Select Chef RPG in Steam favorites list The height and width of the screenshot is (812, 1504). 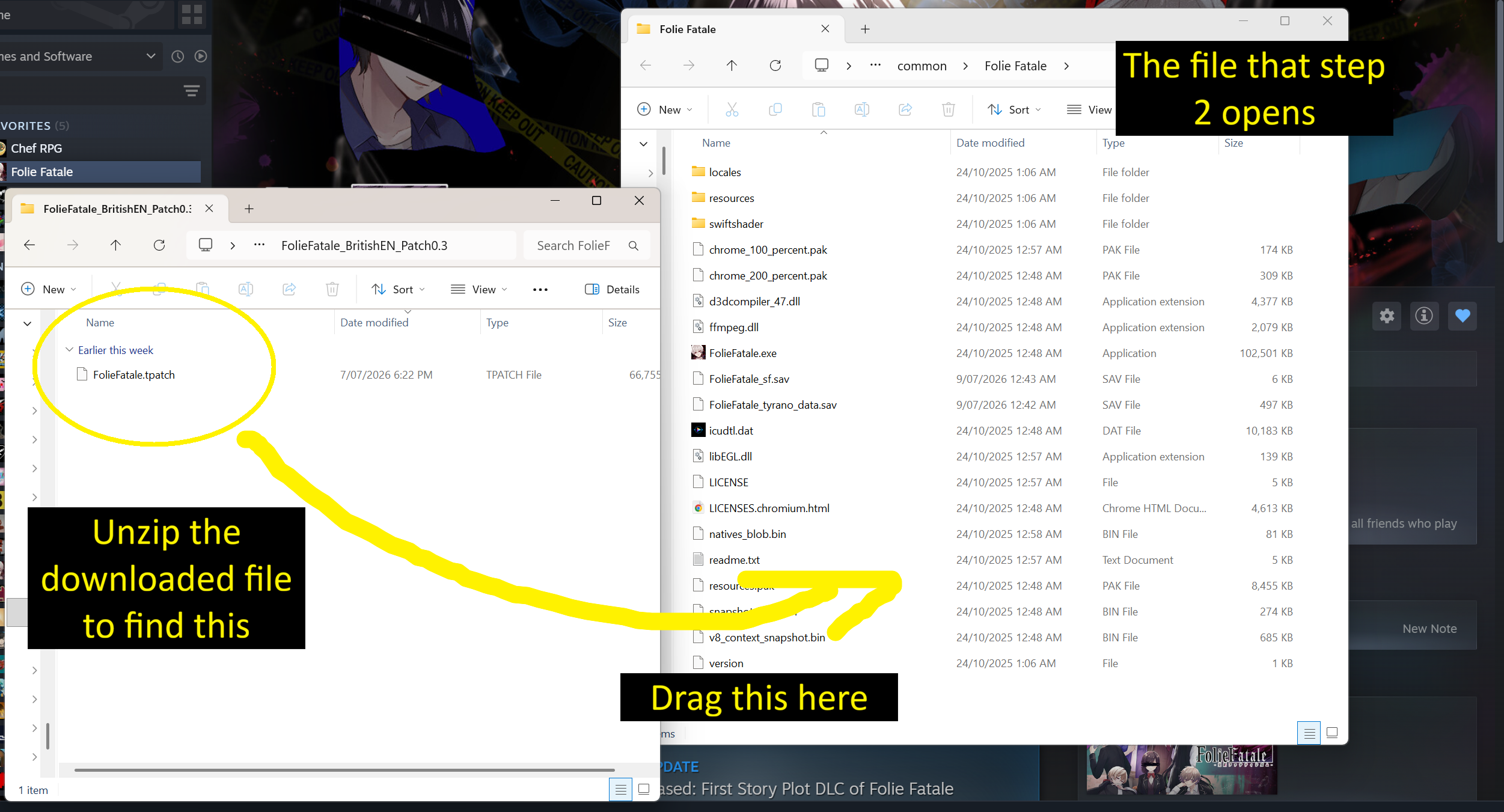coord(36,148)
